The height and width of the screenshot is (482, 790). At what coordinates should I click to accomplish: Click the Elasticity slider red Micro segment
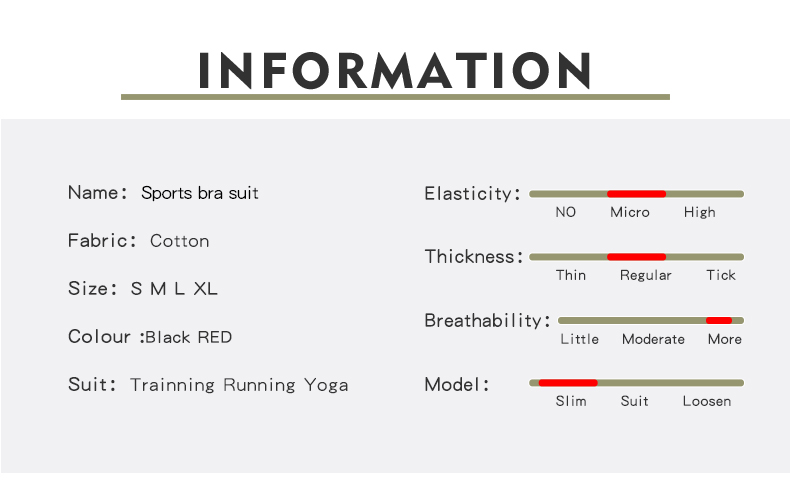tap(636, 194)
